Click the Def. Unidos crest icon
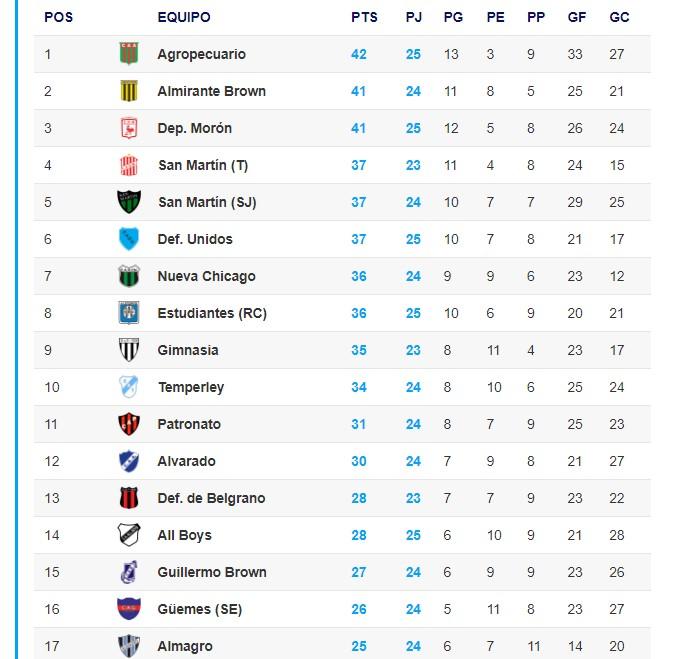Viewport: 684px width, 659px height. pyautogui.click(x=128, y=239)
